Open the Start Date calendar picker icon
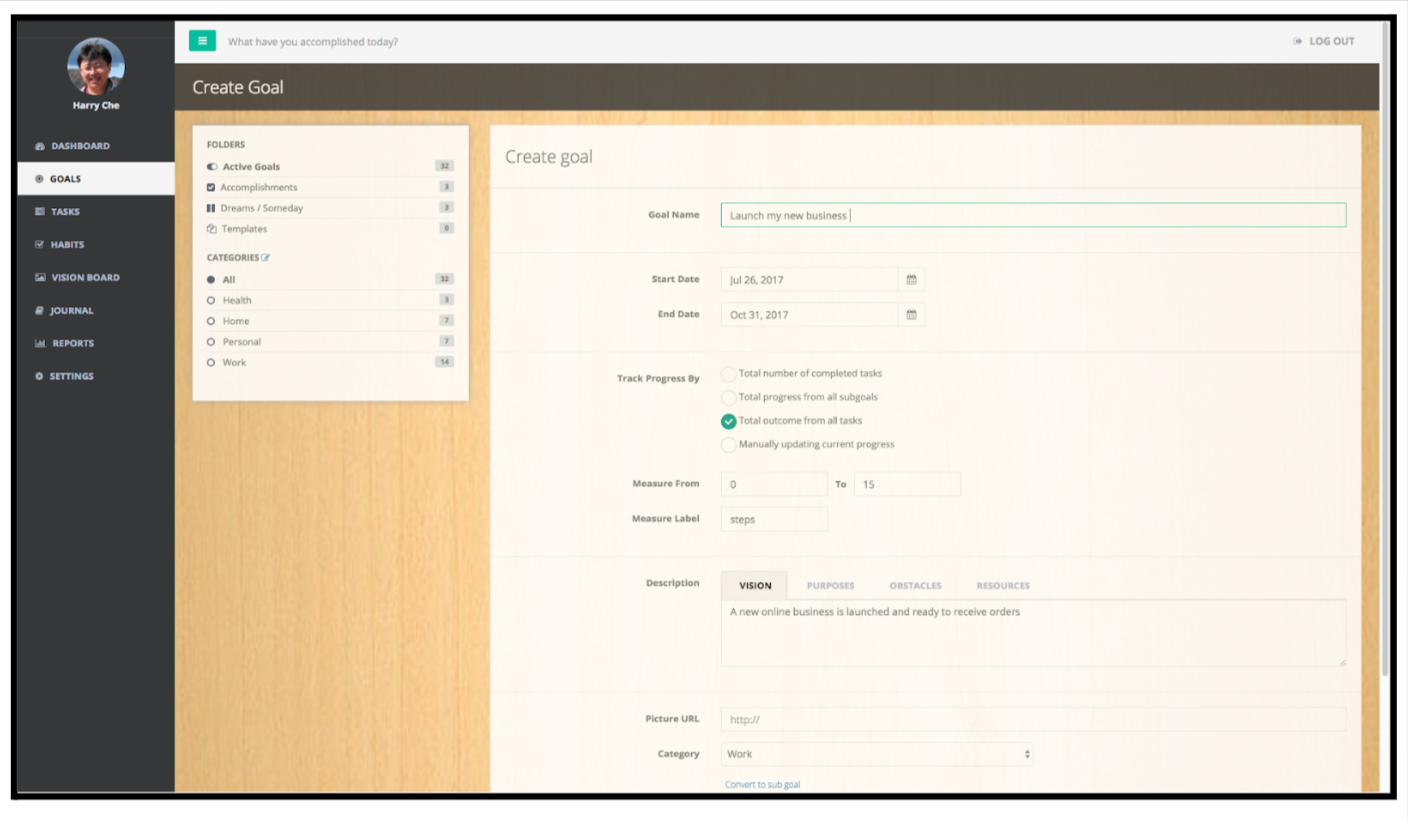 click(911, 280)
